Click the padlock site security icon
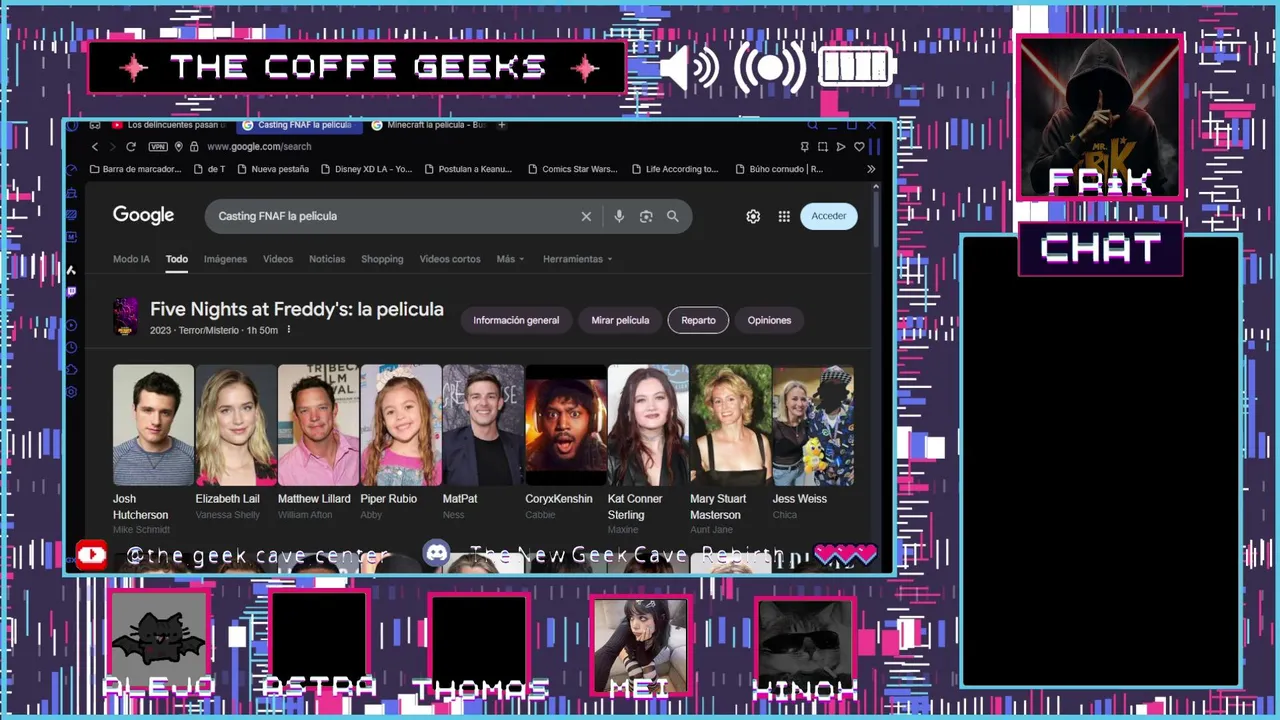 click(x=194, y=146)
